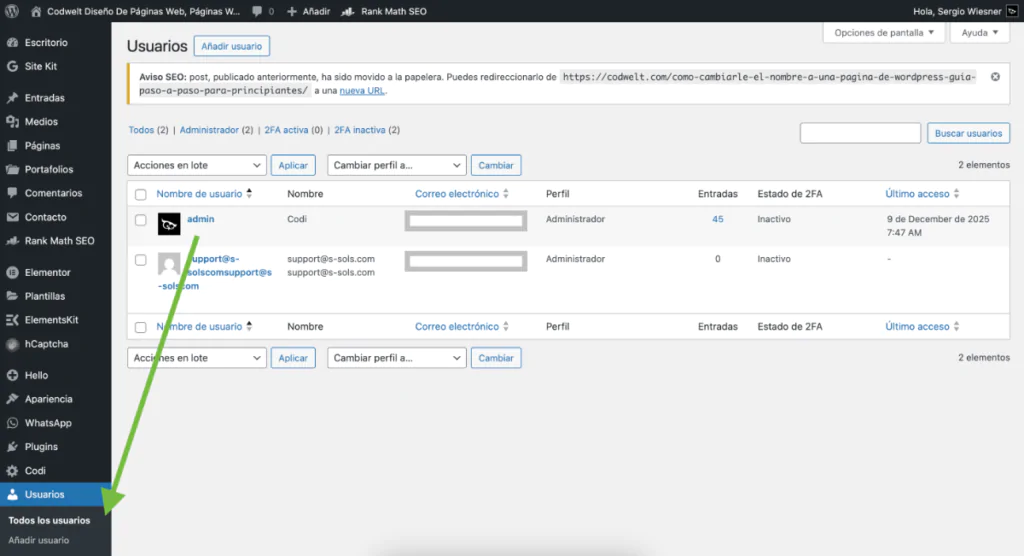Select all users via header checkbox

click(140, 194)
